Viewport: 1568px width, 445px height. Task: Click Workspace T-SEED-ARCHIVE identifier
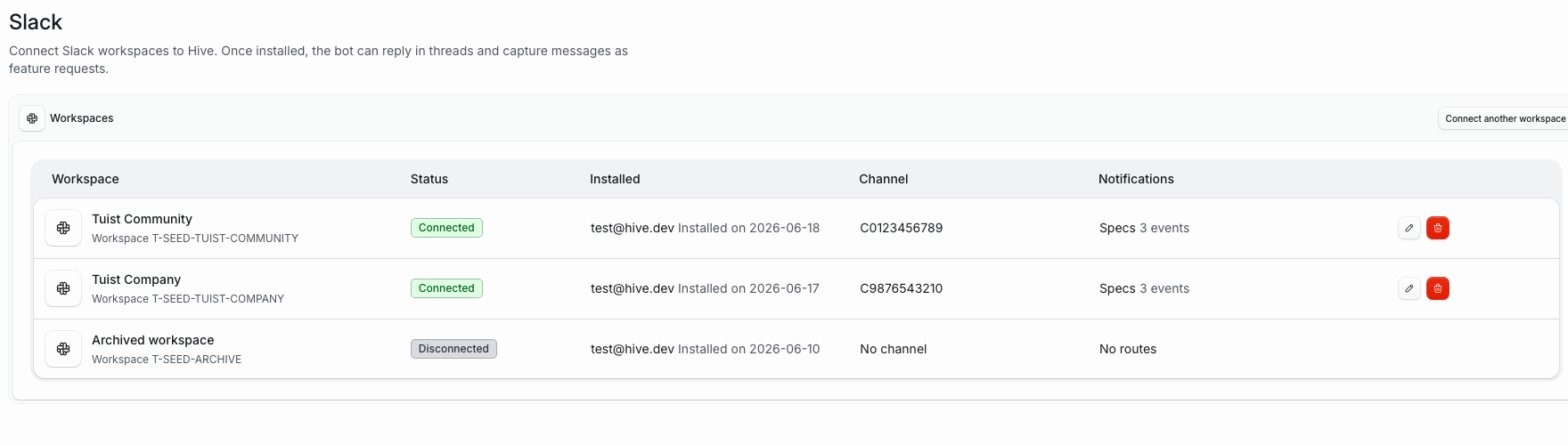point(167,360)
